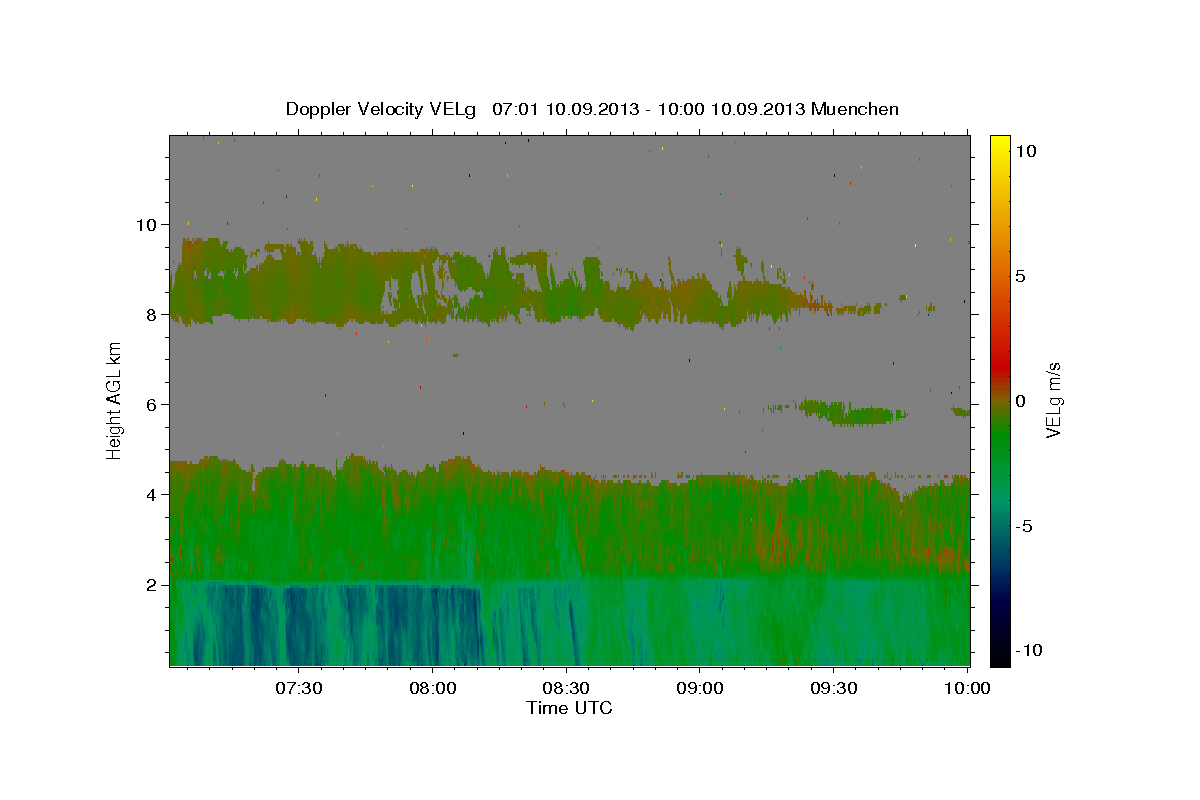
Task: Click the 09:00 time tick label
Action: click(x=700, y=688)
